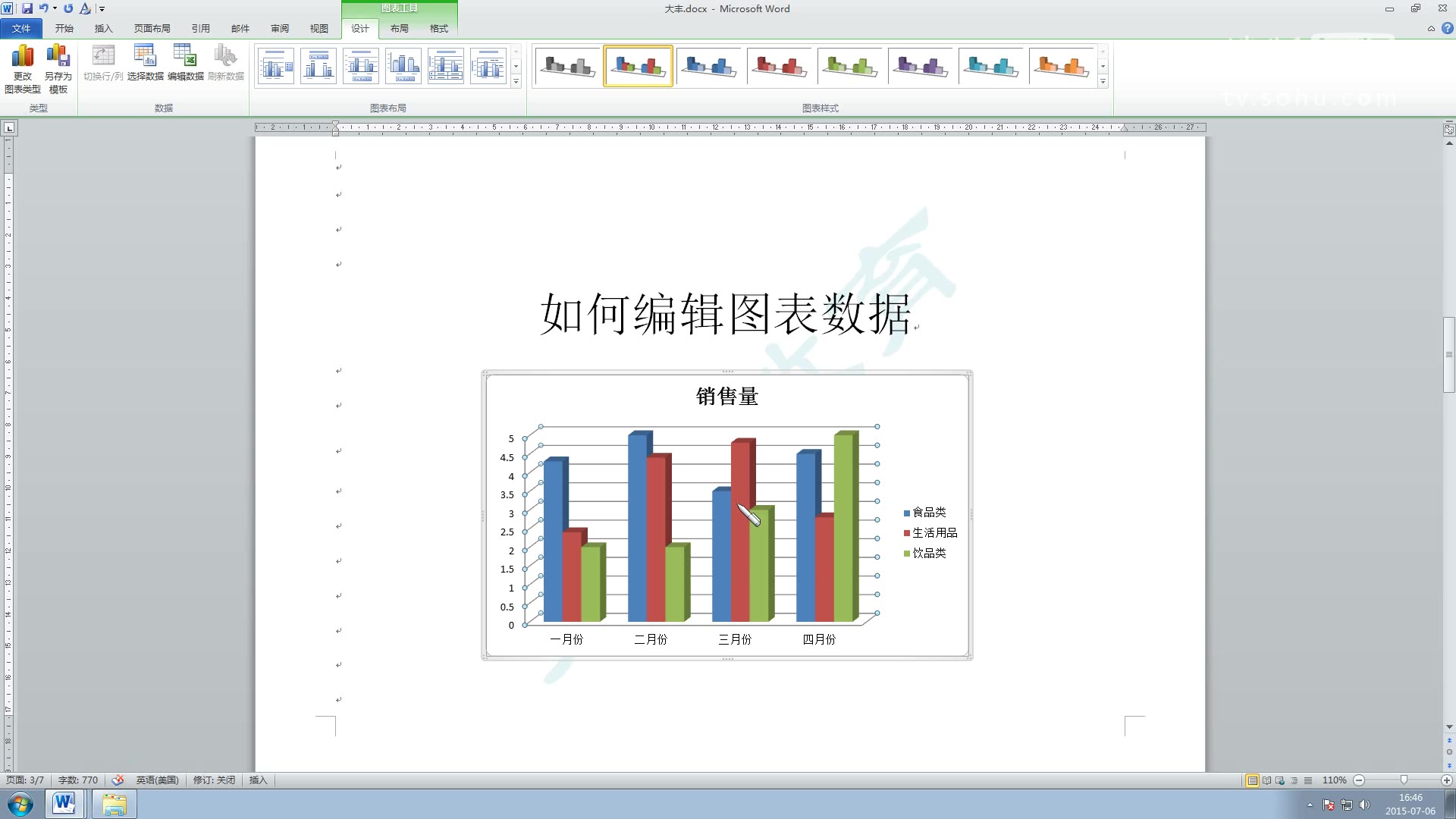Viewport: 1456px width, 819px height.
Task: Open the File (文件) menu tab
Action: 21,28
